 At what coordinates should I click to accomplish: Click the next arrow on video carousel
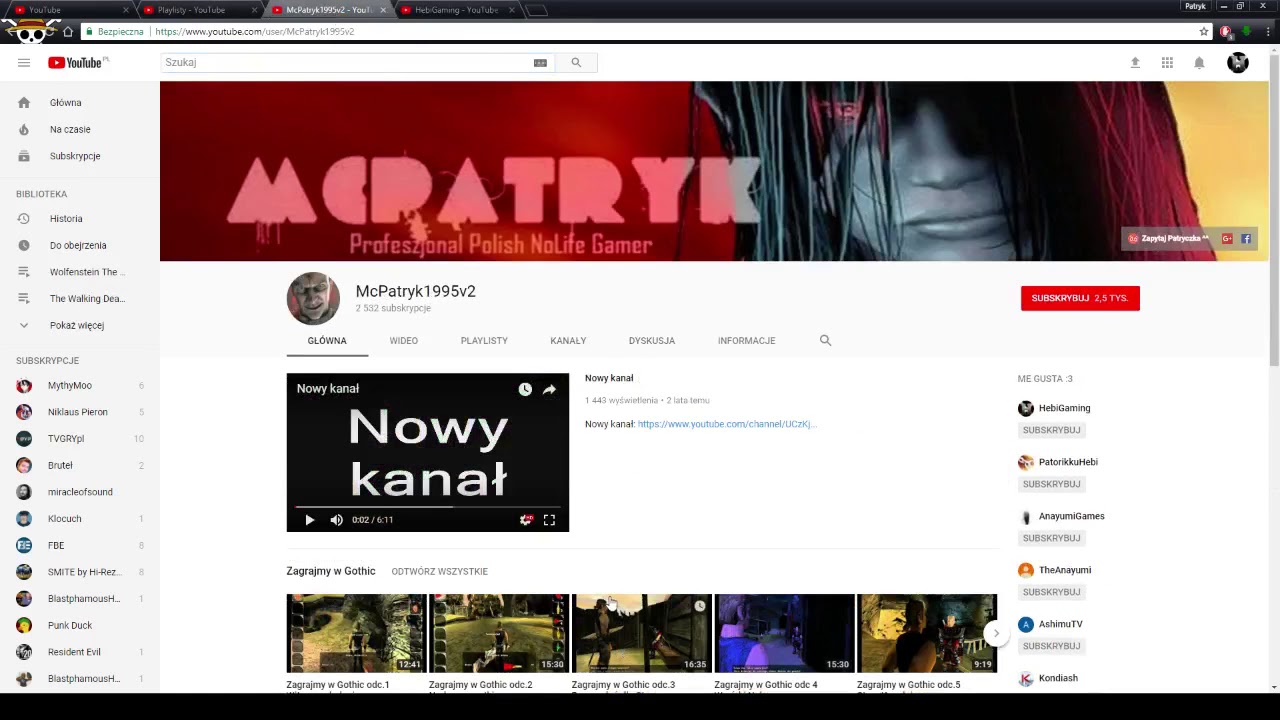click(995, 633)
